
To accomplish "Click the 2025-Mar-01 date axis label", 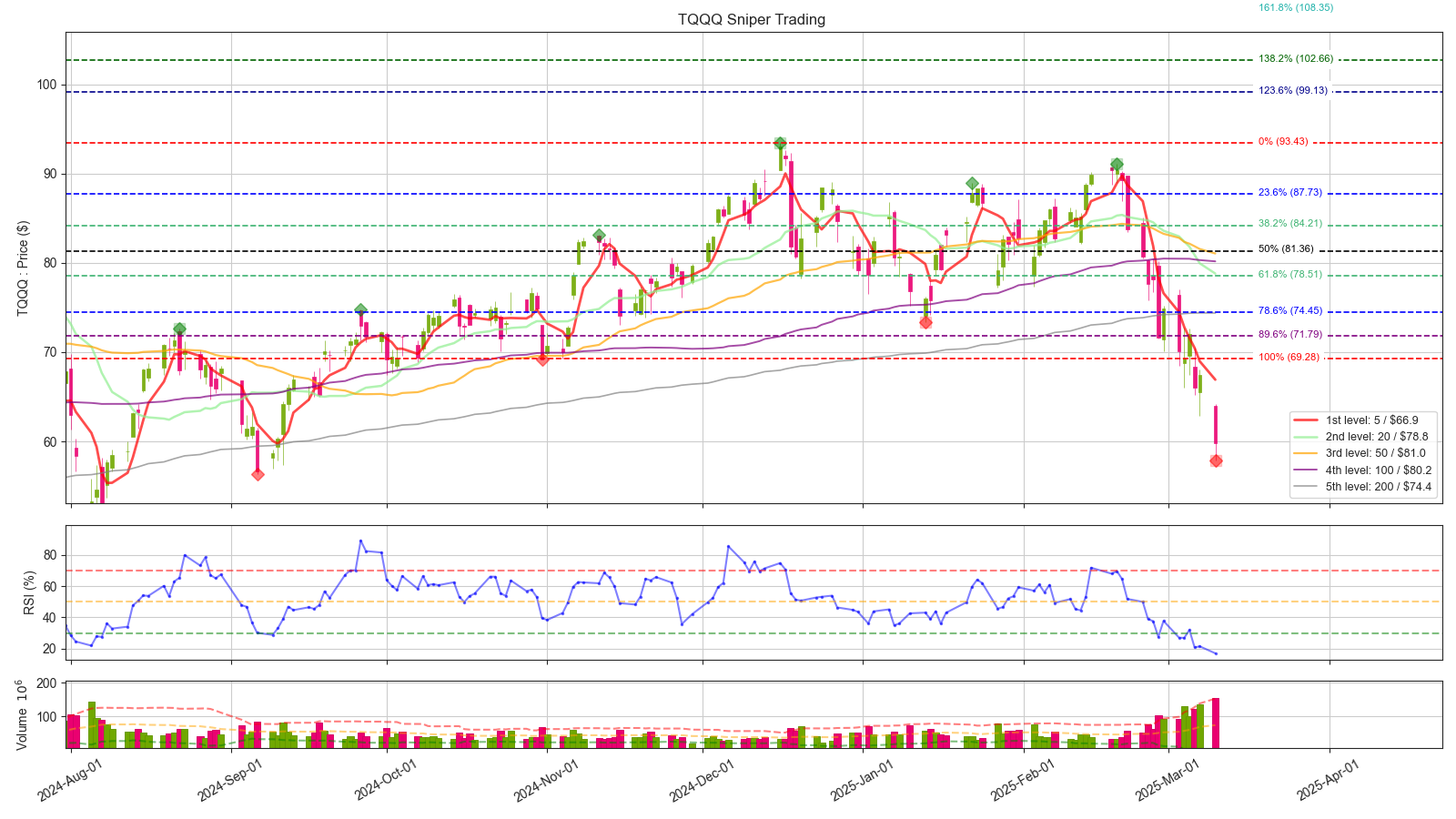I will click(x=1168, y=781).
